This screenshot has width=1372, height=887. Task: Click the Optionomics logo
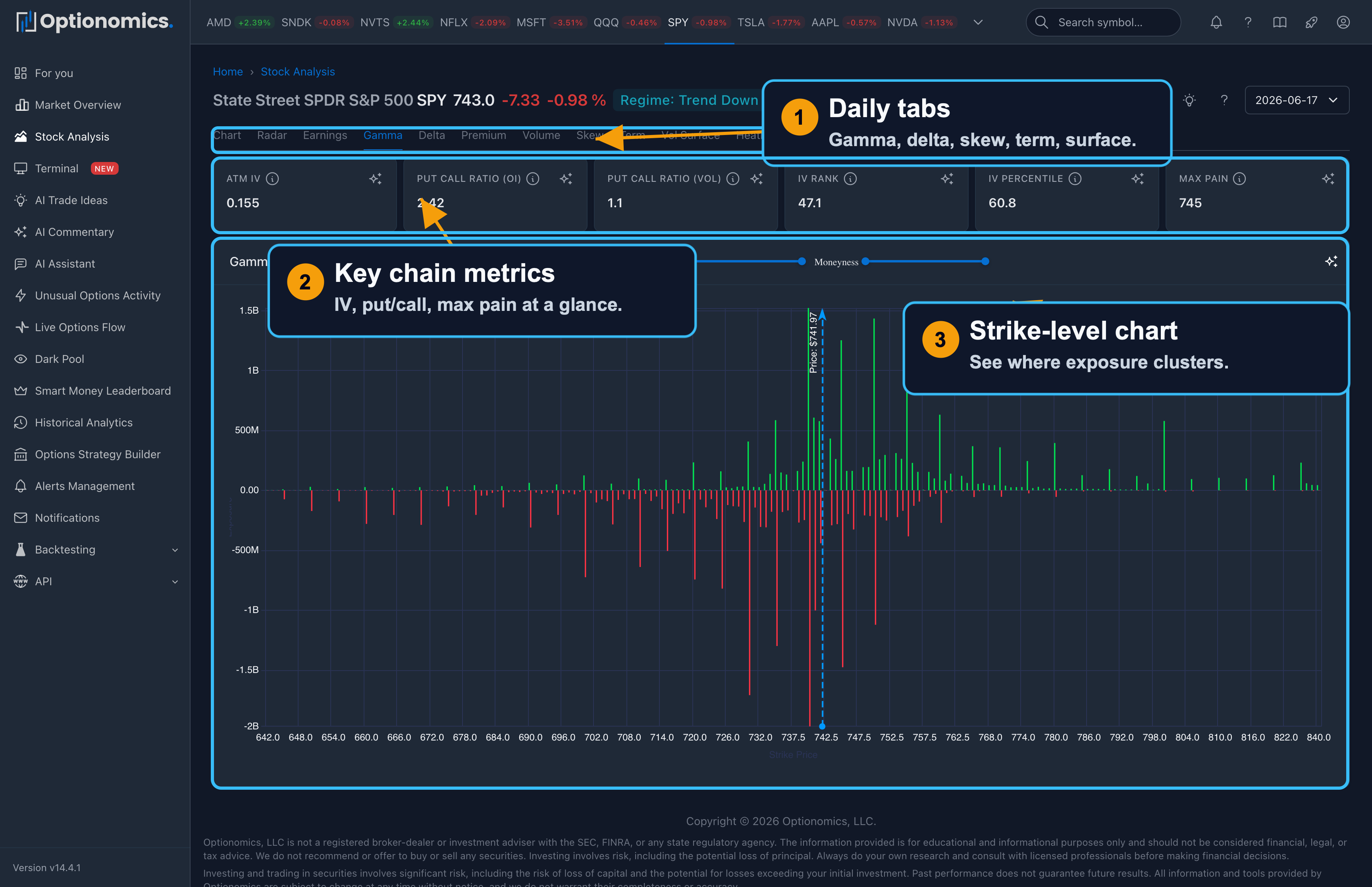click(94, 21)
